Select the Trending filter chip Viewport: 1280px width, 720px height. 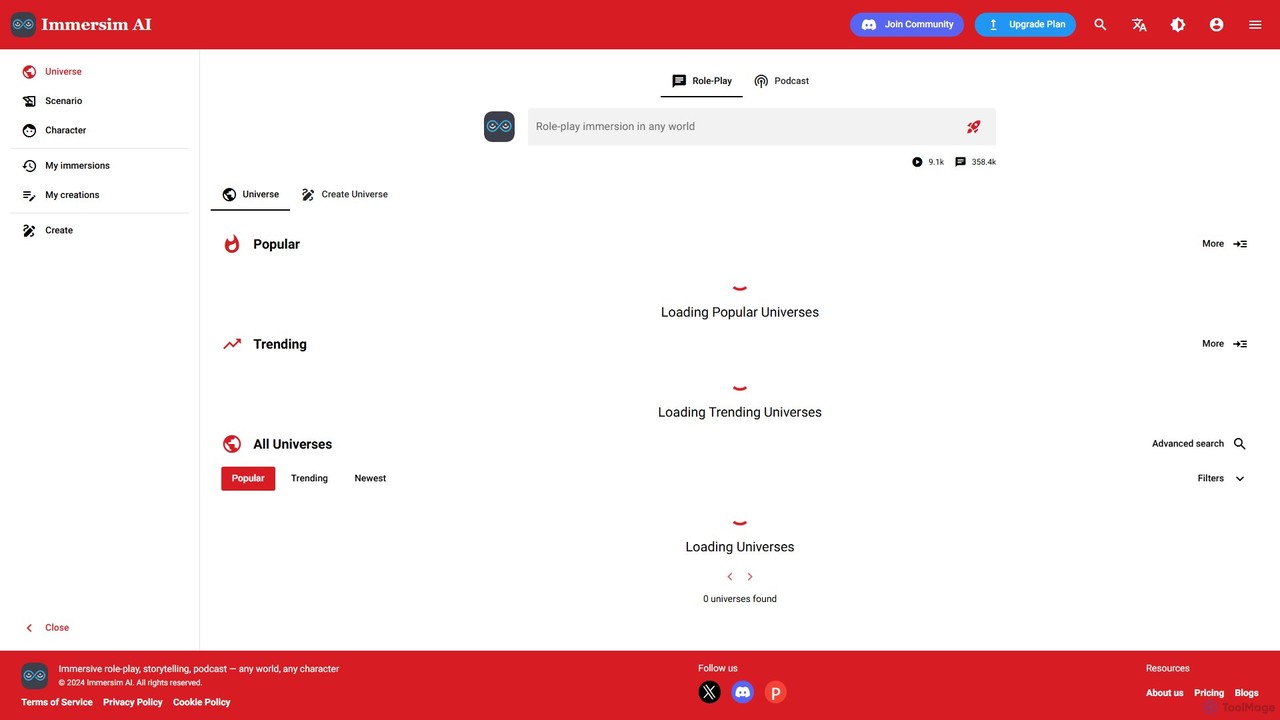point(309,478)
